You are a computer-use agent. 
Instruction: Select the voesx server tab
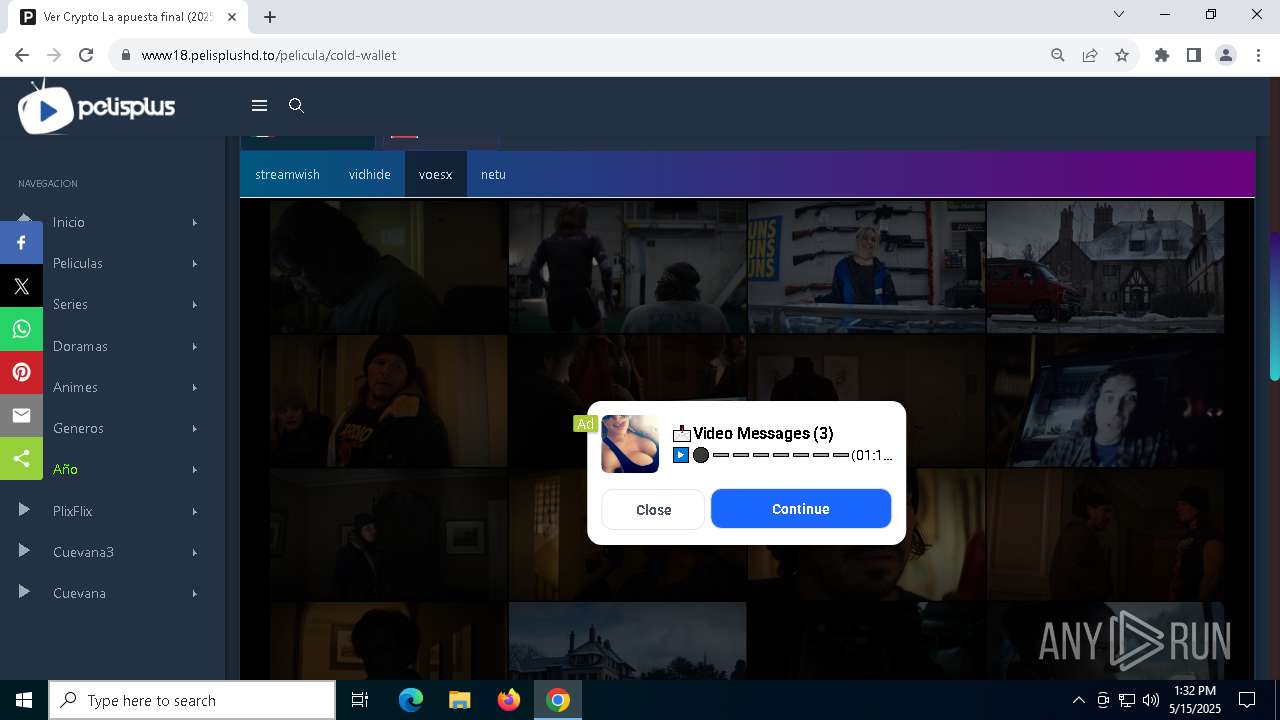click(436, 174)
